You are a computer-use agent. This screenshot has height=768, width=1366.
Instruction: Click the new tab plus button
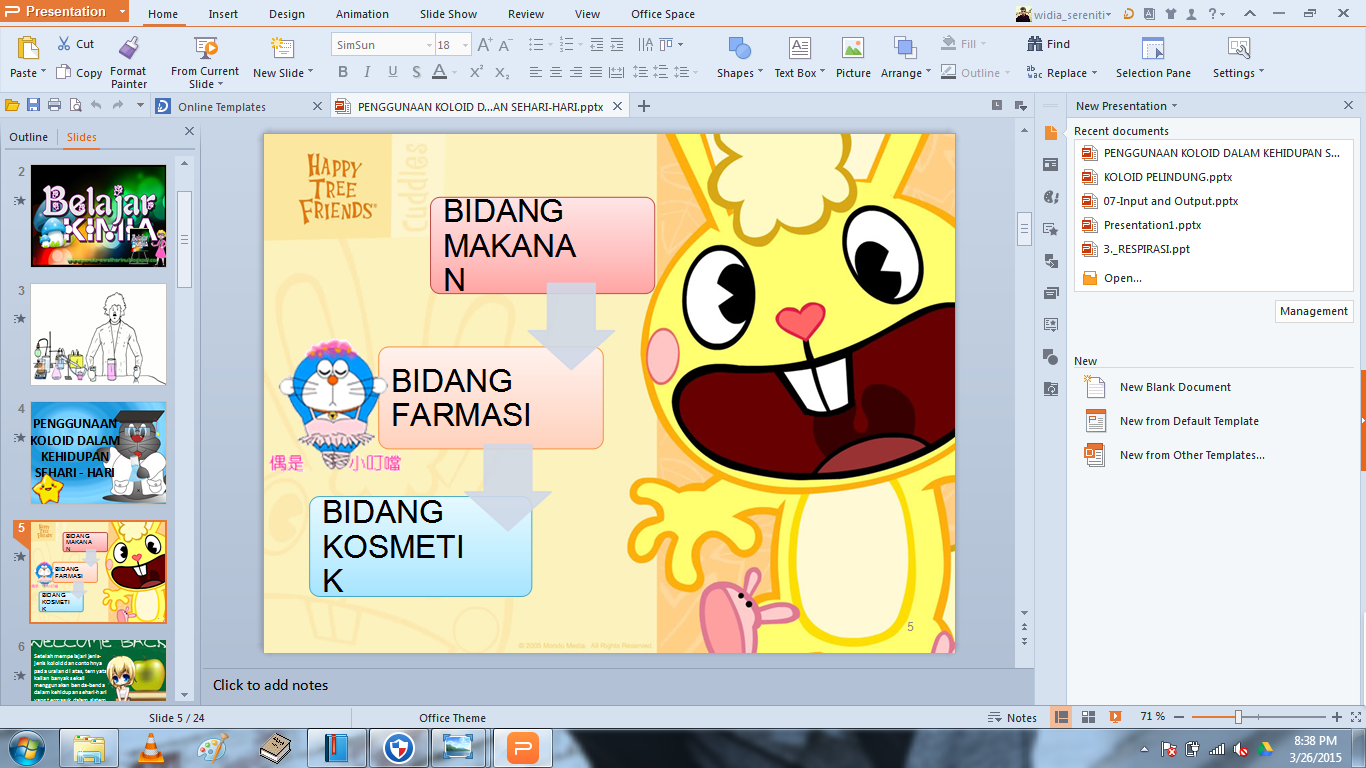click(644, 106)
